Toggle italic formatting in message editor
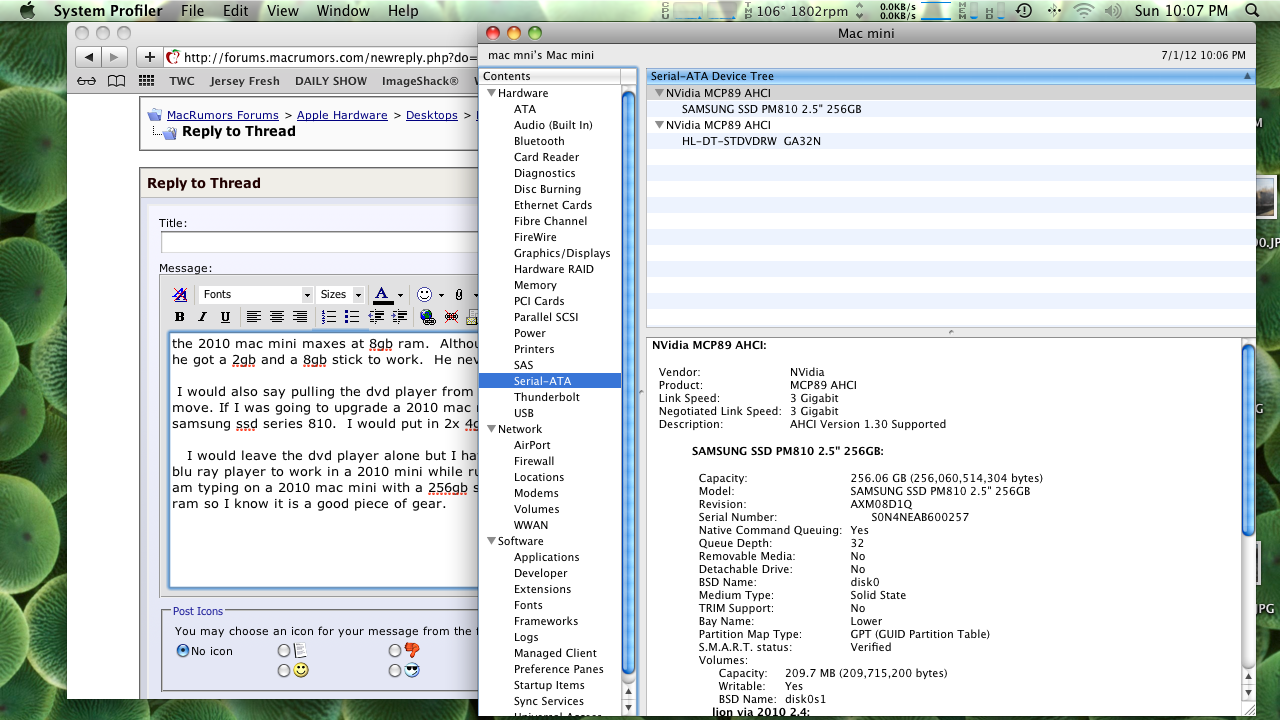This screenshot has height=720, width=1280. (x=203, y=317)
